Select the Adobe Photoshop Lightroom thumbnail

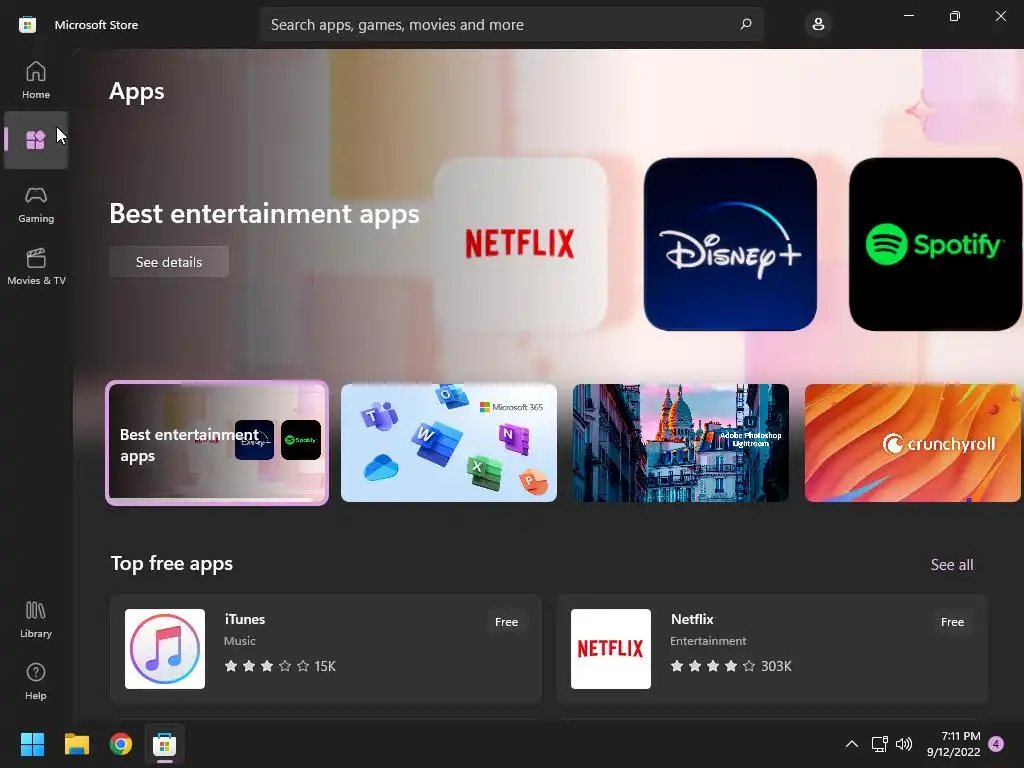click(x=680, y=443)
